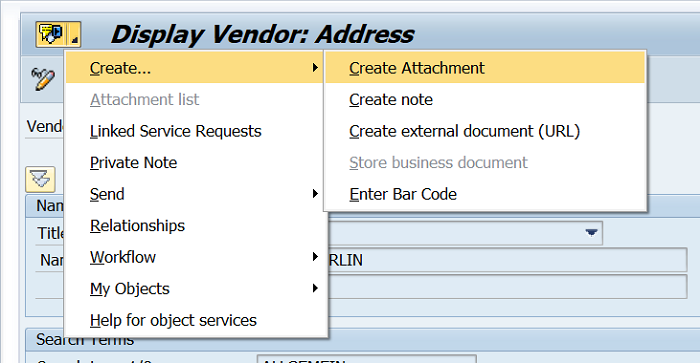
Task: Click the Services for Object icon
Action: pyautogui.click(x=51, y=34)
